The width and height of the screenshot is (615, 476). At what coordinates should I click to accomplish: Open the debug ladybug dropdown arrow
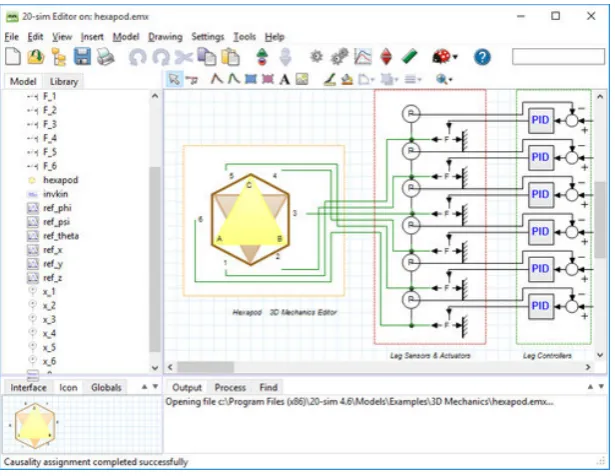pos(455,57)
